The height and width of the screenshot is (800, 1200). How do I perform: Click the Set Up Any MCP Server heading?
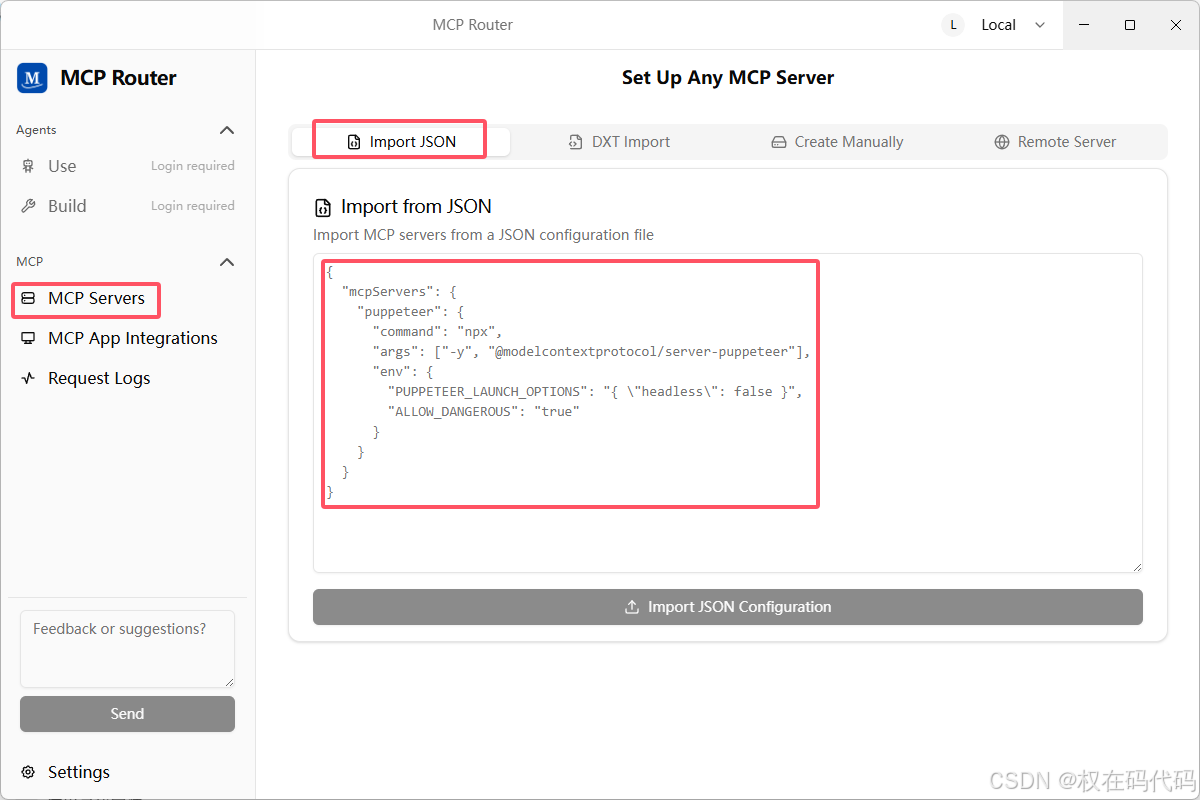point(728,78)
